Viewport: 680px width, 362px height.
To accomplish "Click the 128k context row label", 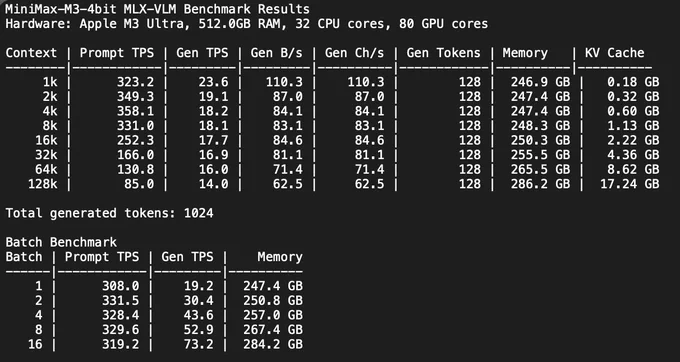I will tap(42, 184).
